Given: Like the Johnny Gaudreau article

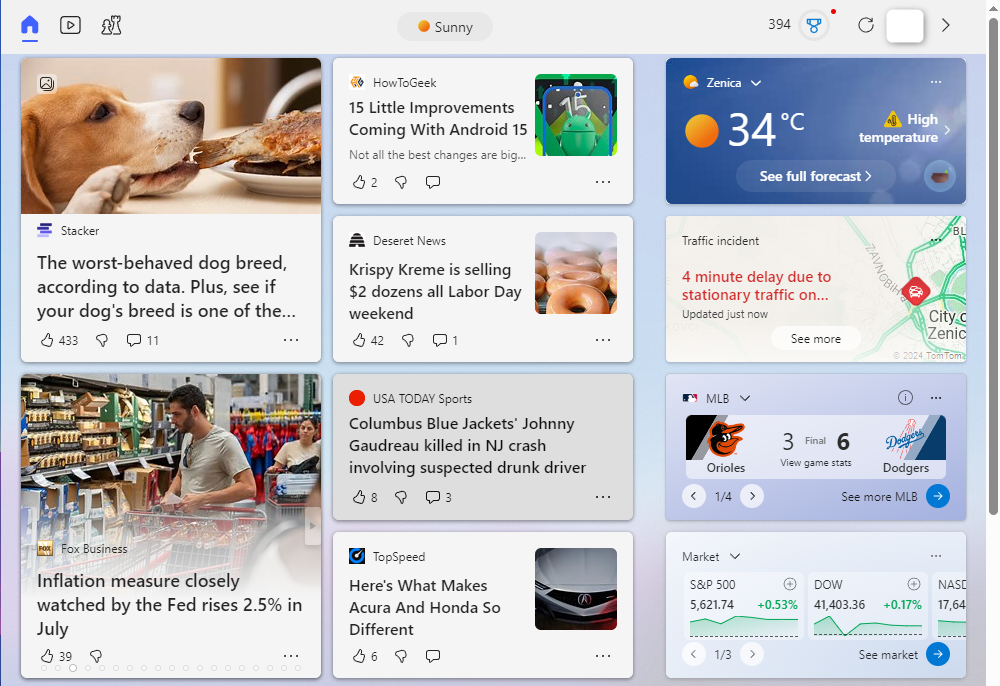Looking at the screenshot, I should click(x=359, y=497).
